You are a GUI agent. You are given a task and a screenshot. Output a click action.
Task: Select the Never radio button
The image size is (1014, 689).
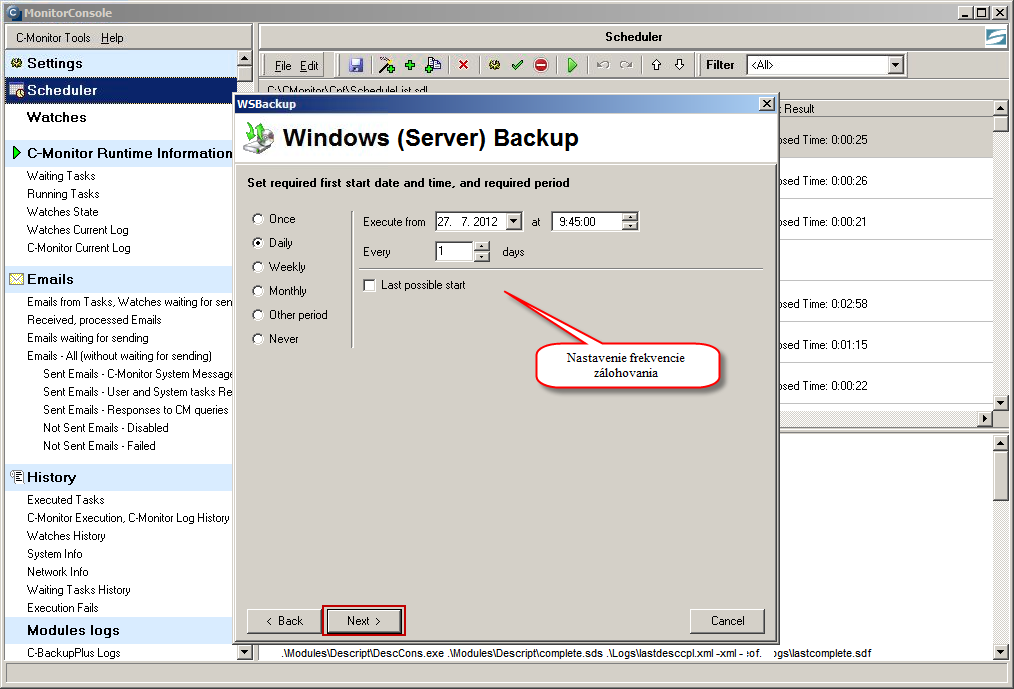(x=258, y=338)
